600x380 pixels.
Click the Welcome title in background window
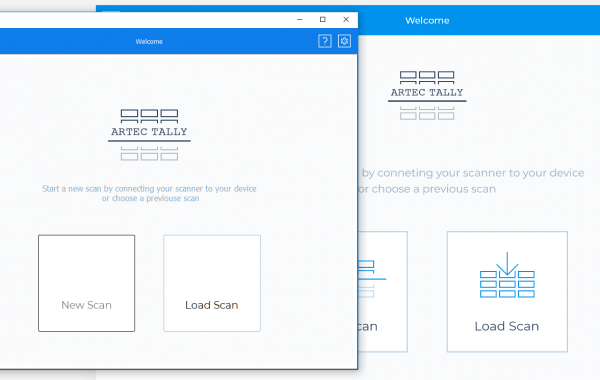pyautogui.click(x=427, y=20)
